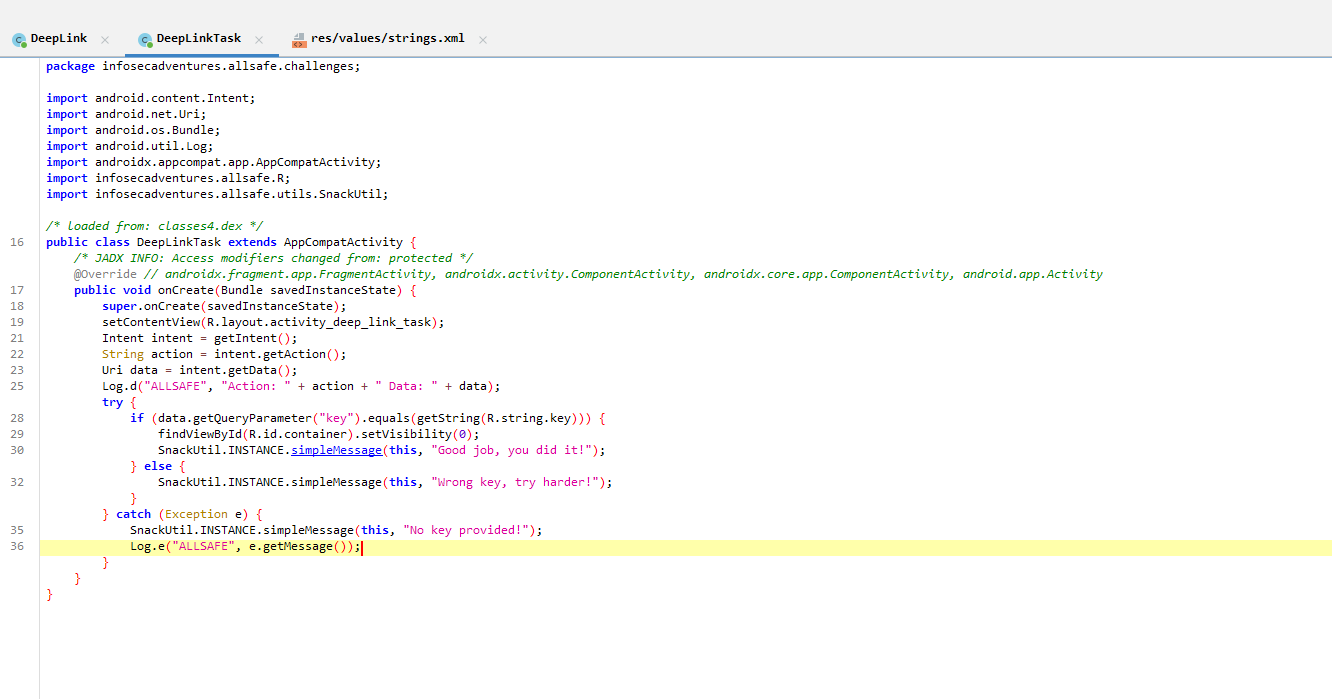Image resolution: width=1332 pixels, height=699 pixels.
Task: Click the DeepLink tab class icon
Action: (19, 40)
